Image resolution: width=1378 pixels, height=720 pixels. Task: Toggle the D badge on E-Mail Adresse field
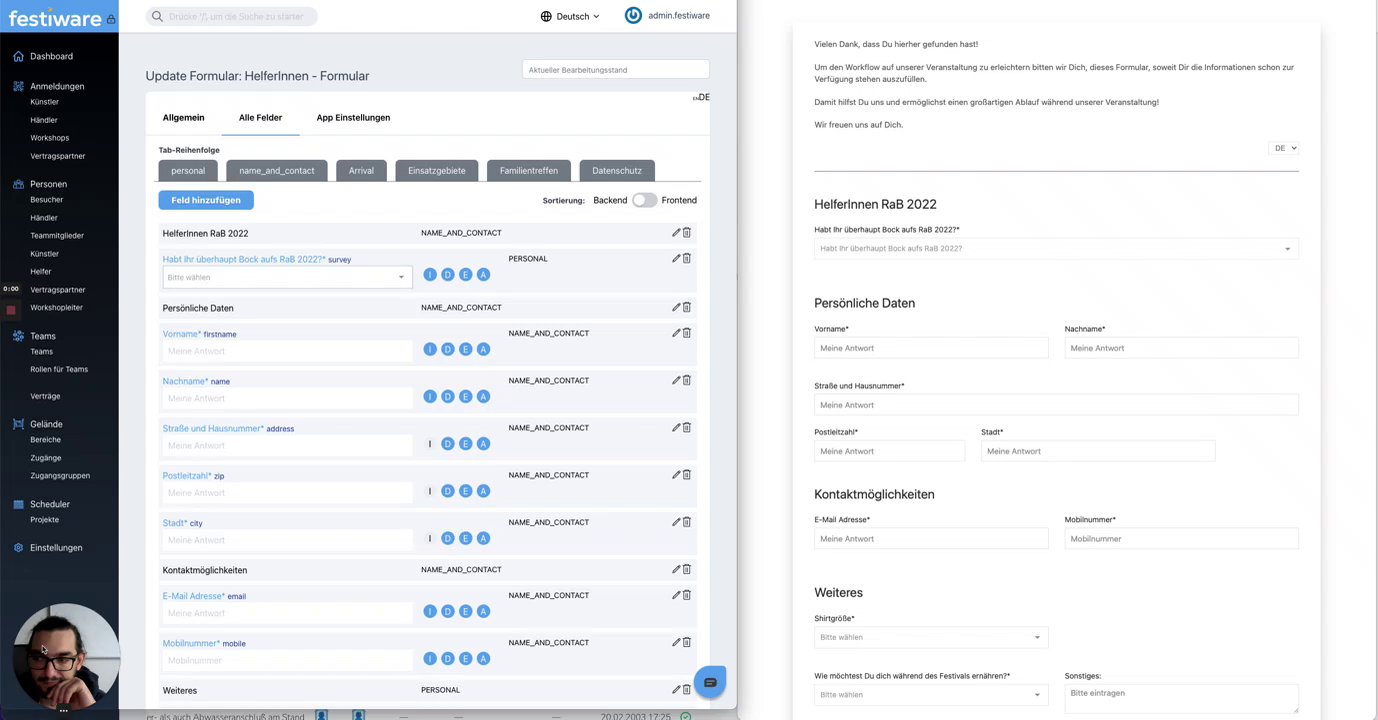tap(448, 611)
